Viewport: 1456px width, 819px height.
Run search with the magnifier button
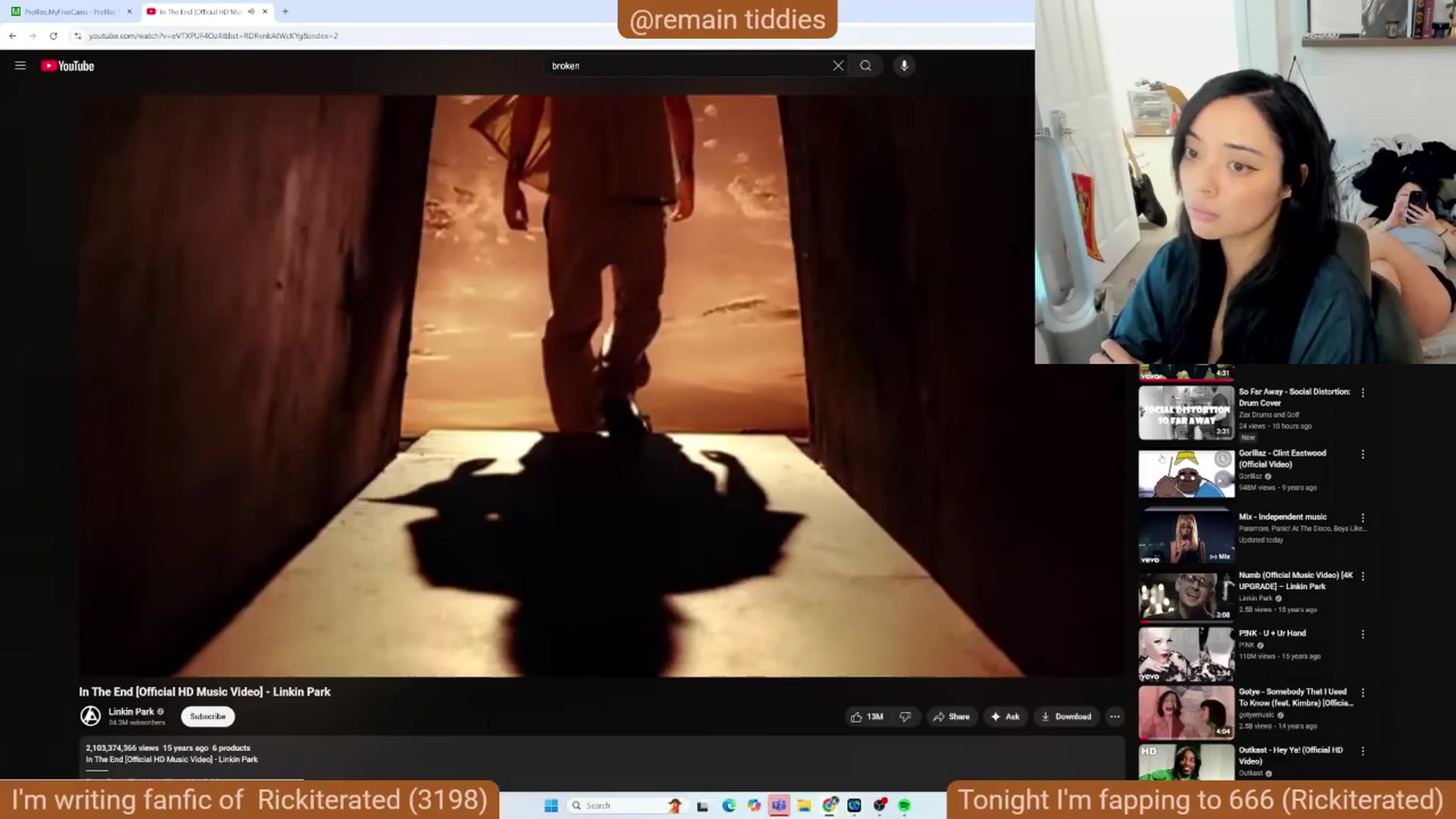tap(865, 66)
